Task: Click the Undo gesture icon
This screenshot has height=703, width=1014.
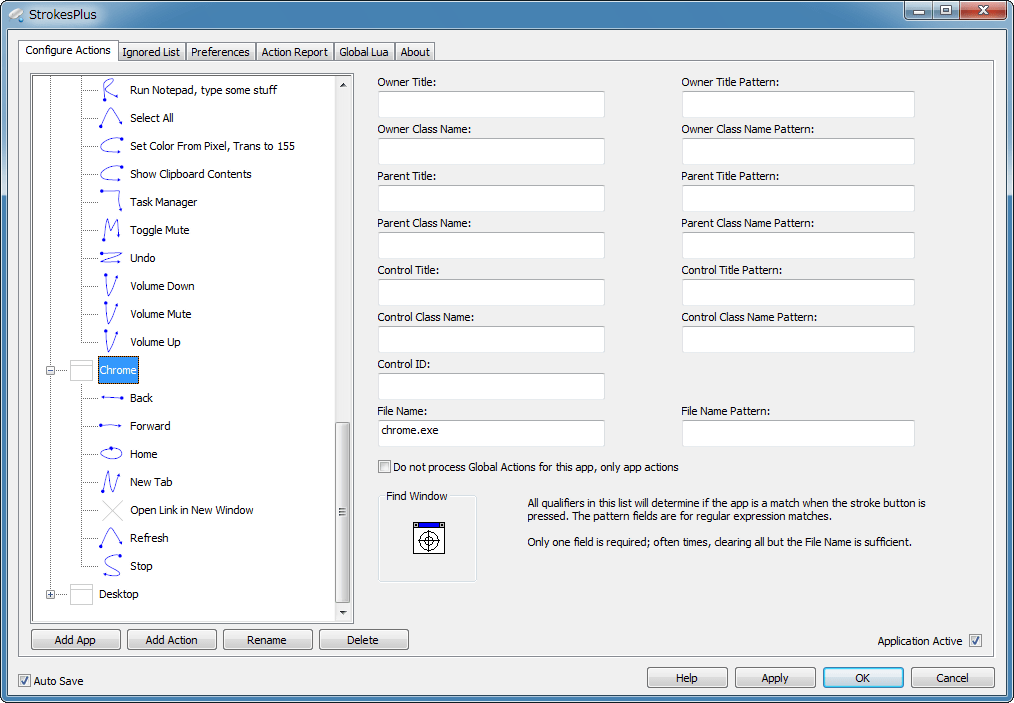Action: 111,258
